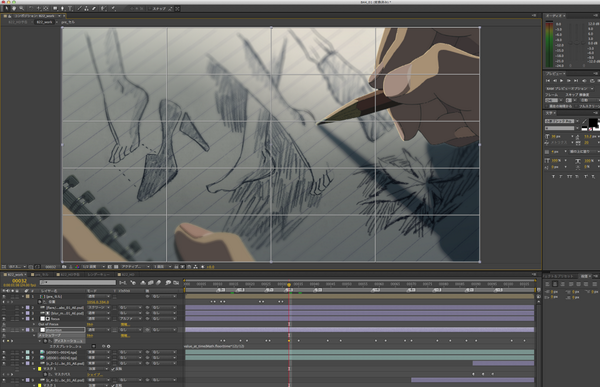The height and width of the screenshot is (387, 600).
Task: Apply faux bold in the Character panel
Action: [554, 176]
